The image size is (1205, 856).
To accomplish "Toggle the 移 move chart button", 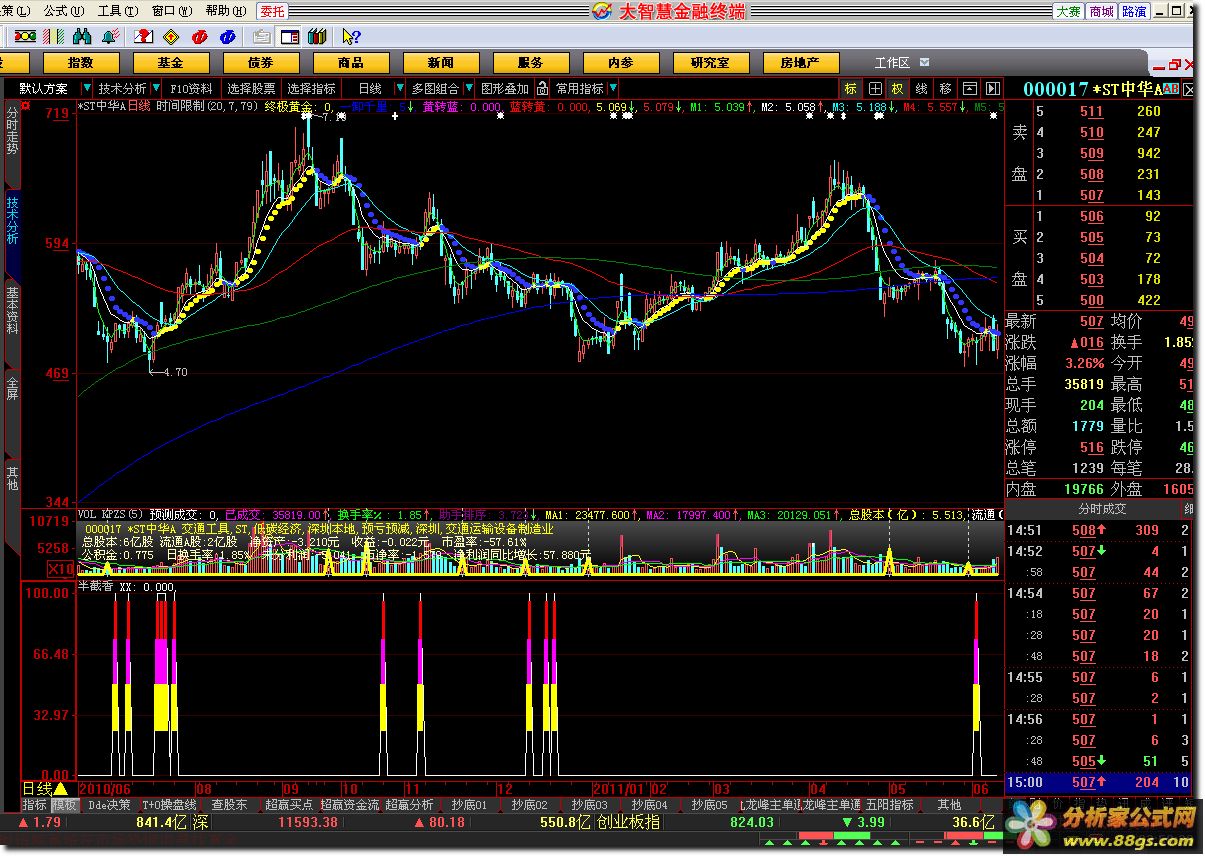I will (945, 88).
